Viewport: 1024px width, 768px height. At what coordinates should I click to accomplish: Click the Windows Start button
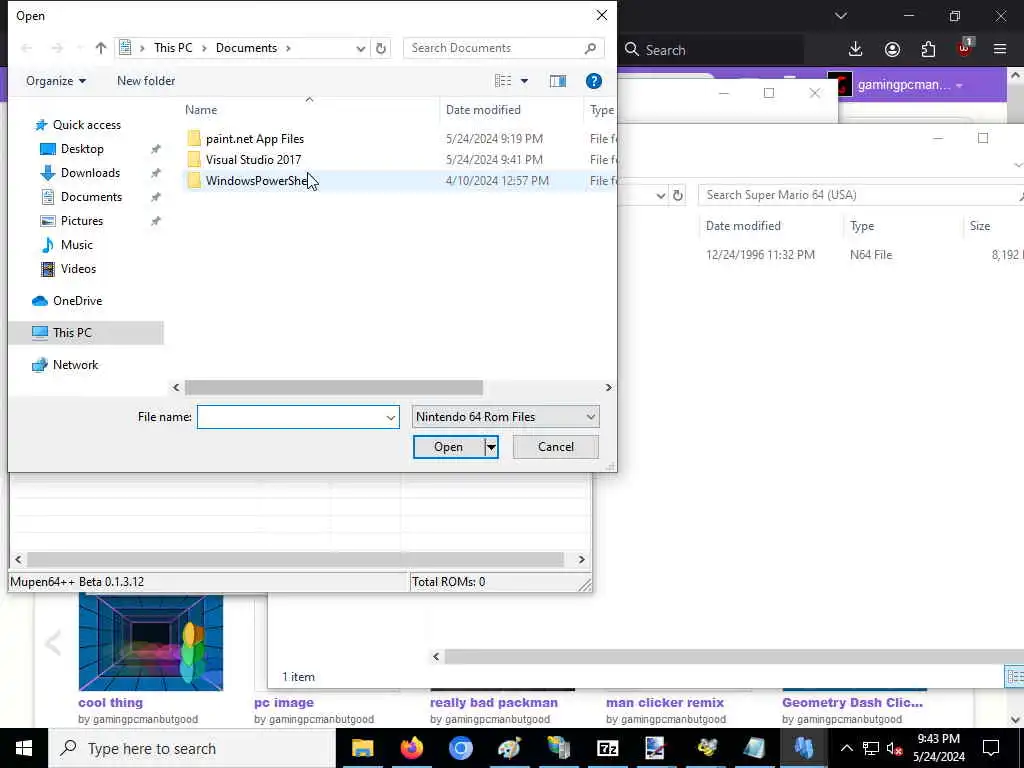click(x=24, y=748)
